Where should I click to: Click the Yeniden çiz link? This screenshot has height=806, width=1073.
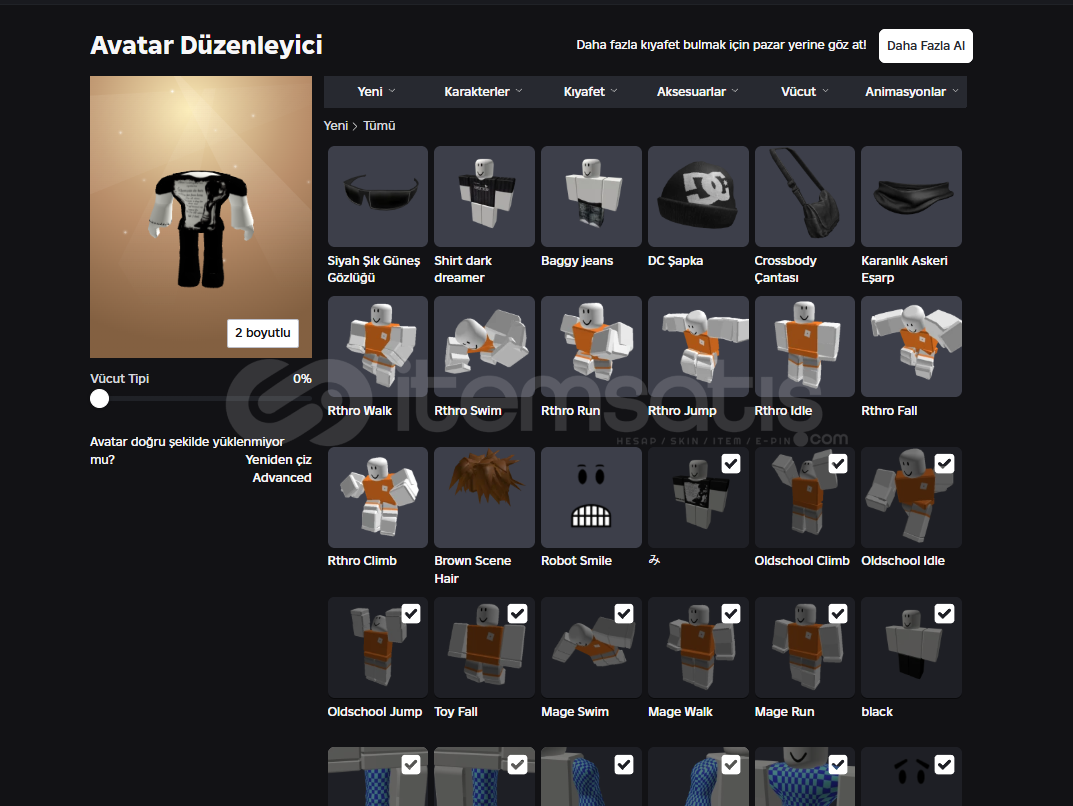(279, 460)
